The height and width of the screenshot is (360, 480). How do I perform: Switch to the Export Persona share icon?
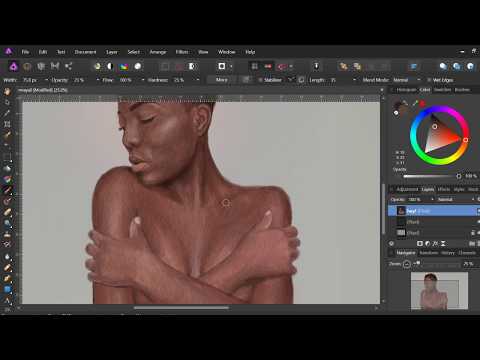tap(69, 66)
